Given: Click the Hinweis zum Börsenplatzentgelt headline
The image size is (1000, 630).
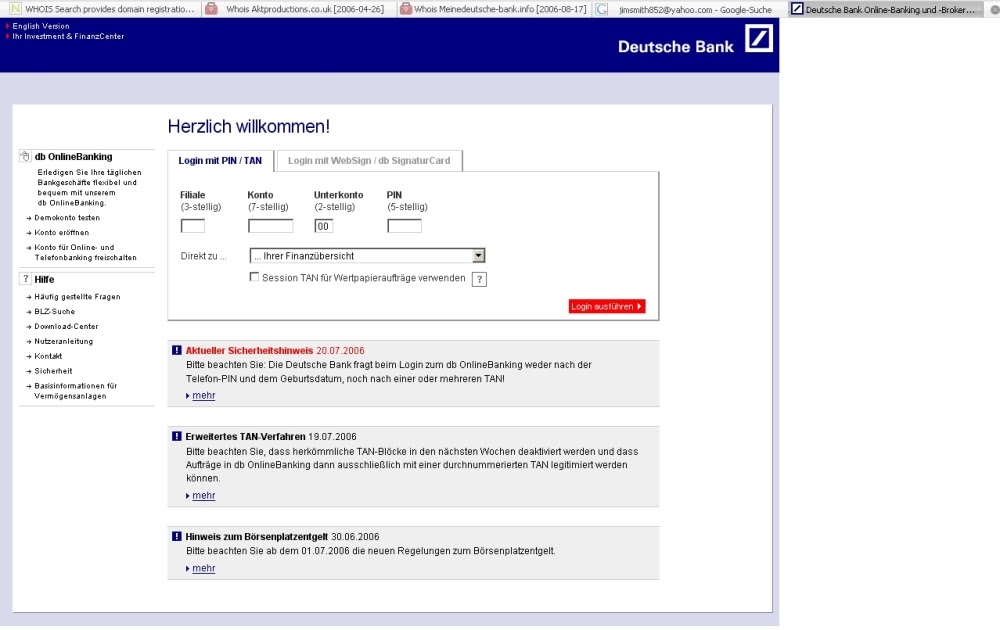Looking at the screenshot, I should pyautogui.click(x=256, y=536).
